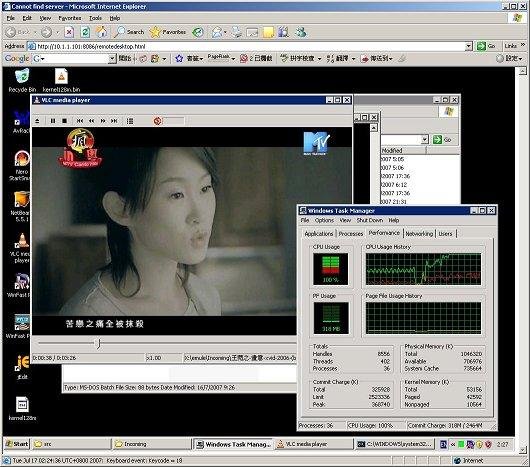Click the Windows Task Manager taskbar button
The width and height of the screenshot is (530, 467).
point(233,444)
